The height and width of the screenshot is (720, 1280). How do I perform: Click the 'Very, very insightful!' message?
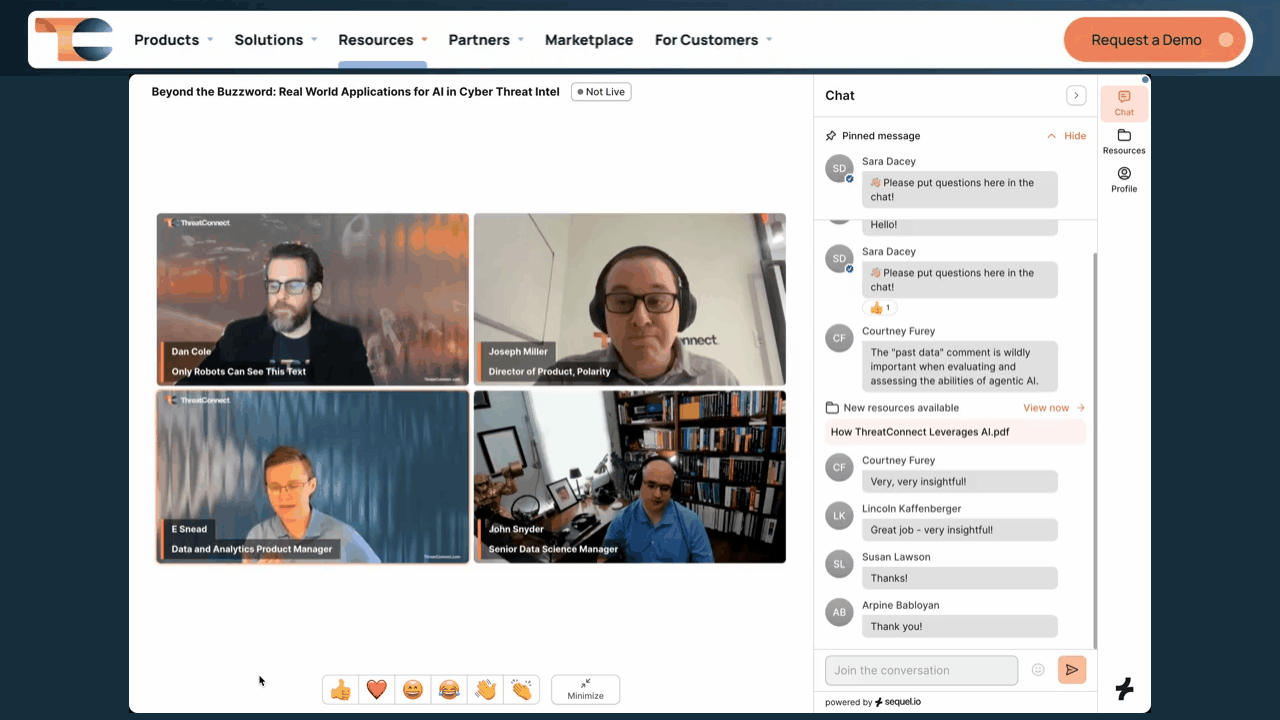(x=960, y=482)
